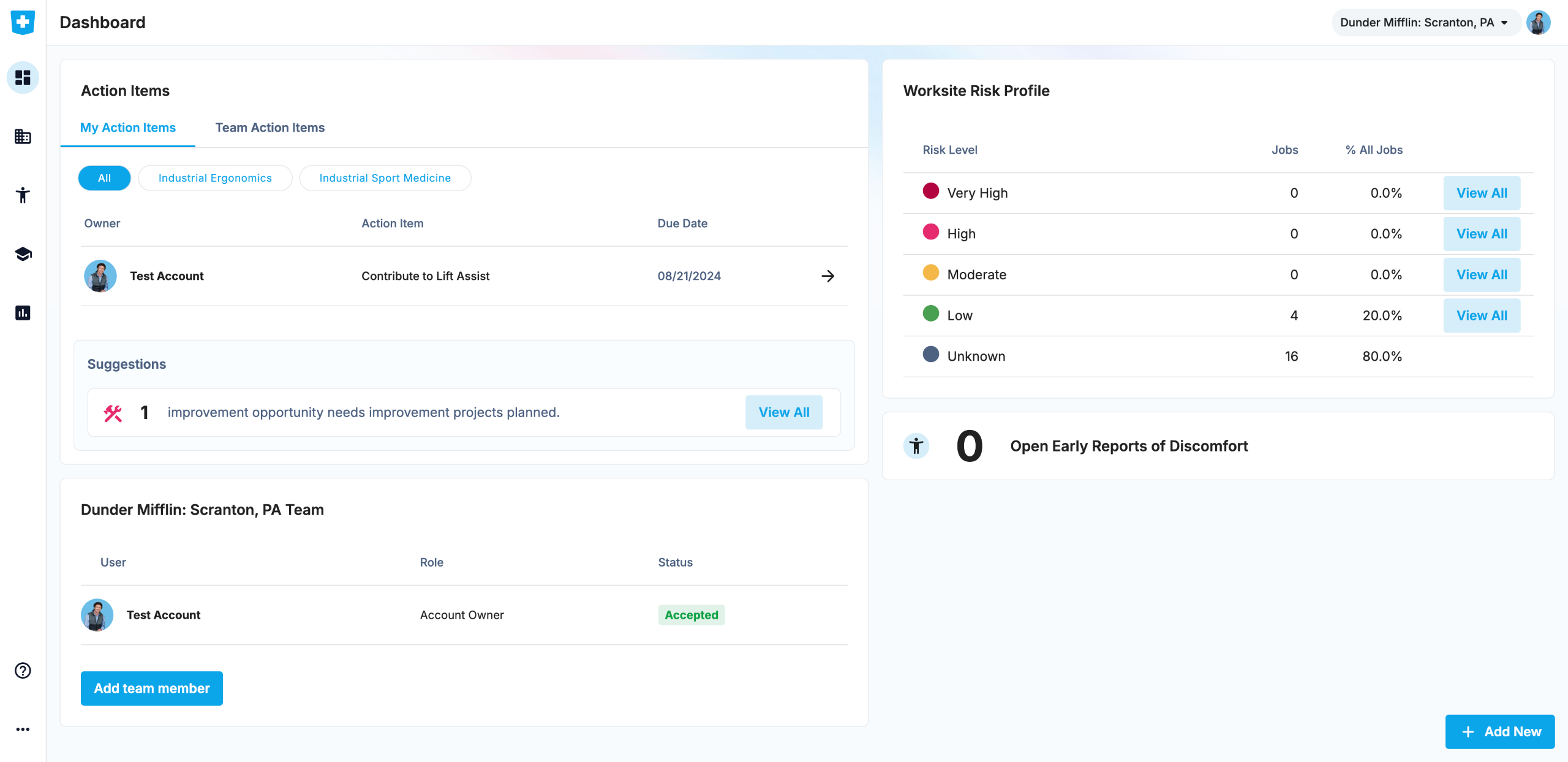
Task: Open the dashboard grid icon in sidebar
Action: [x=23, y=78]
